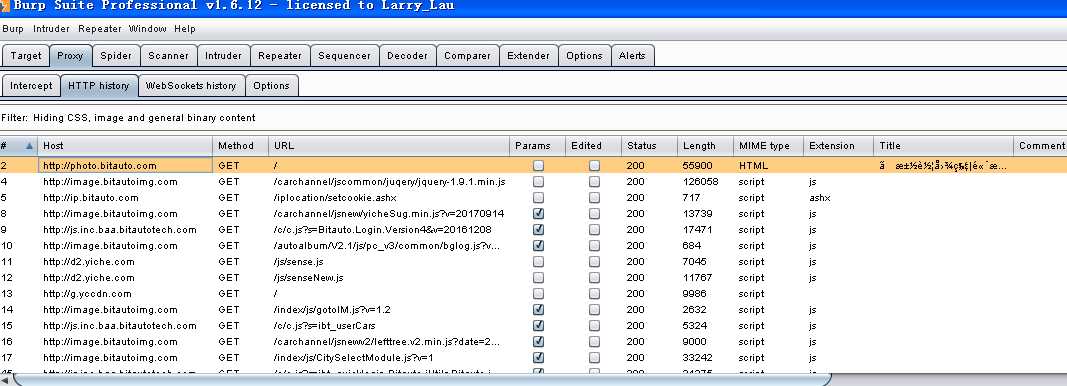Select the http://photo.bitauto.com host cell
Viewport: 1067px width, 386px height.
(x=125, y=165)
